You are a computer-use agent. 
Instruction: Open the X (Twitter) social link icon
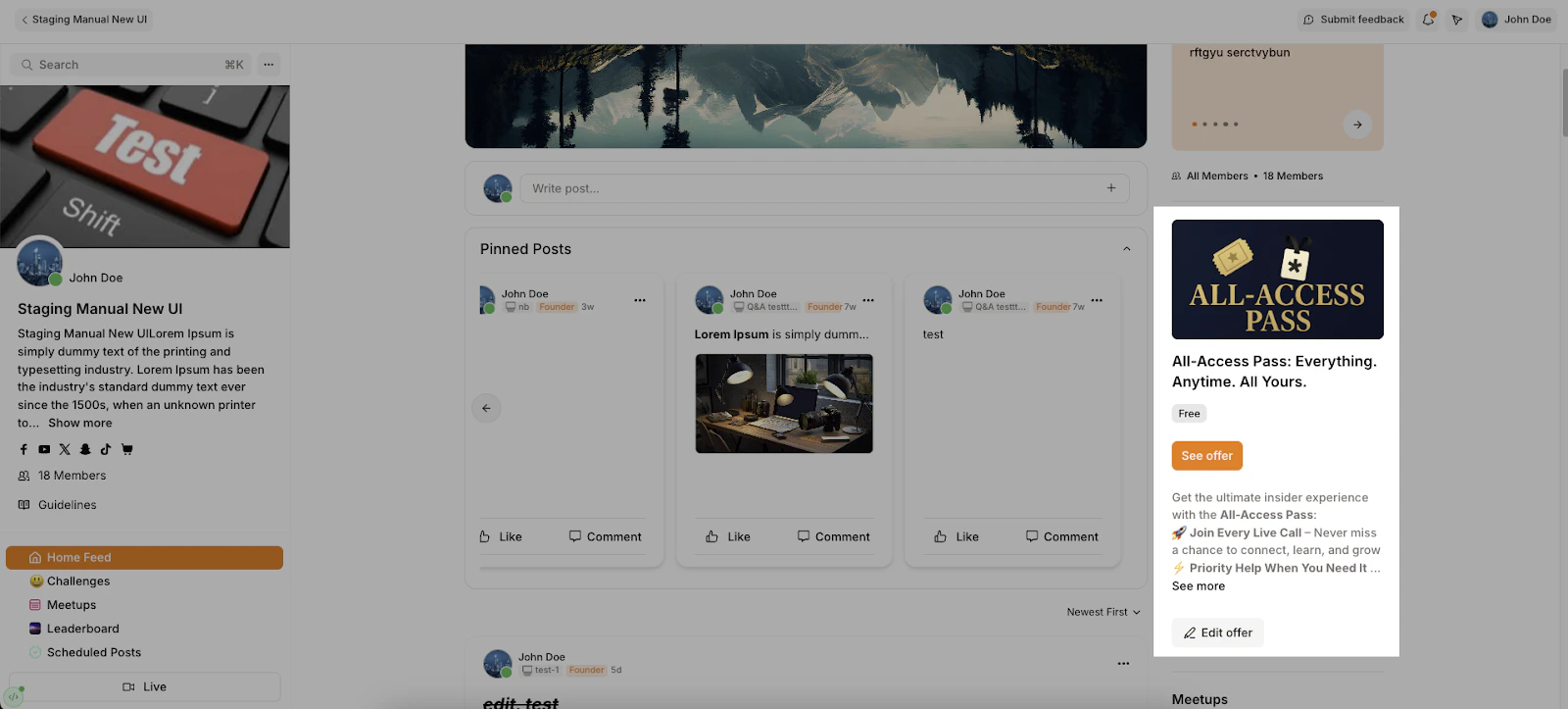(65, 449)
